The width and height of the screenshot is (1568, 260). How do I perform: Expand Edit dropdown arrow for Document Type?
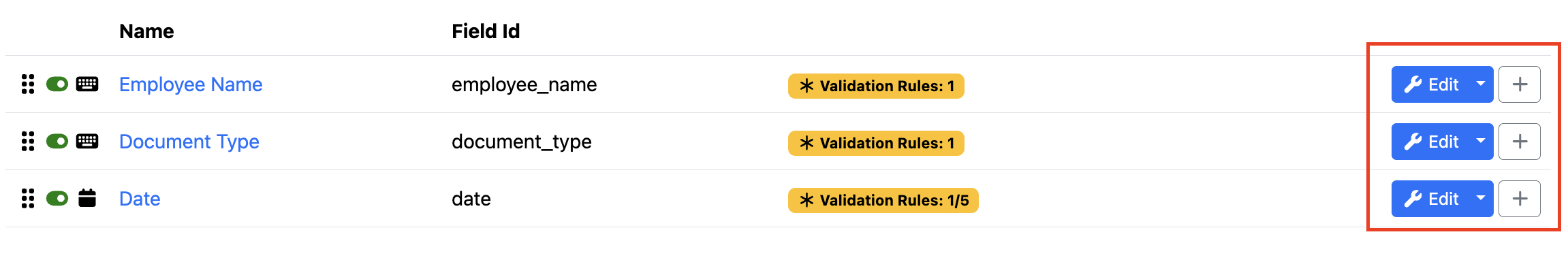point(1481,142)
